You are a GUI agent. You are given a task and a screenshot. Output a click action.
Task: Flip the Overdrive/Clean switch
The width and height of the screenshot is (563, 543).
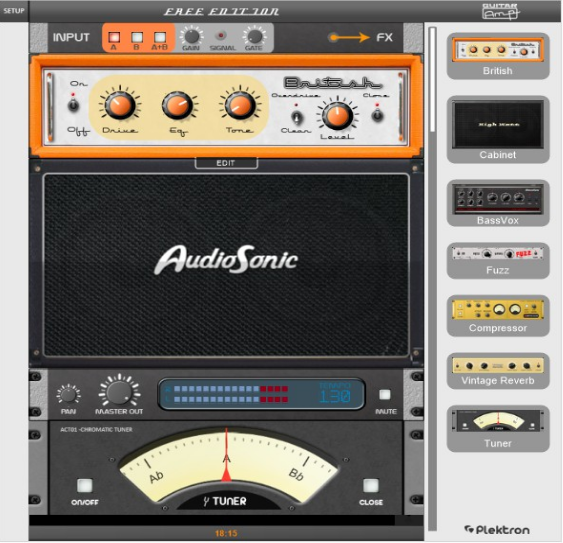(297, 117)
